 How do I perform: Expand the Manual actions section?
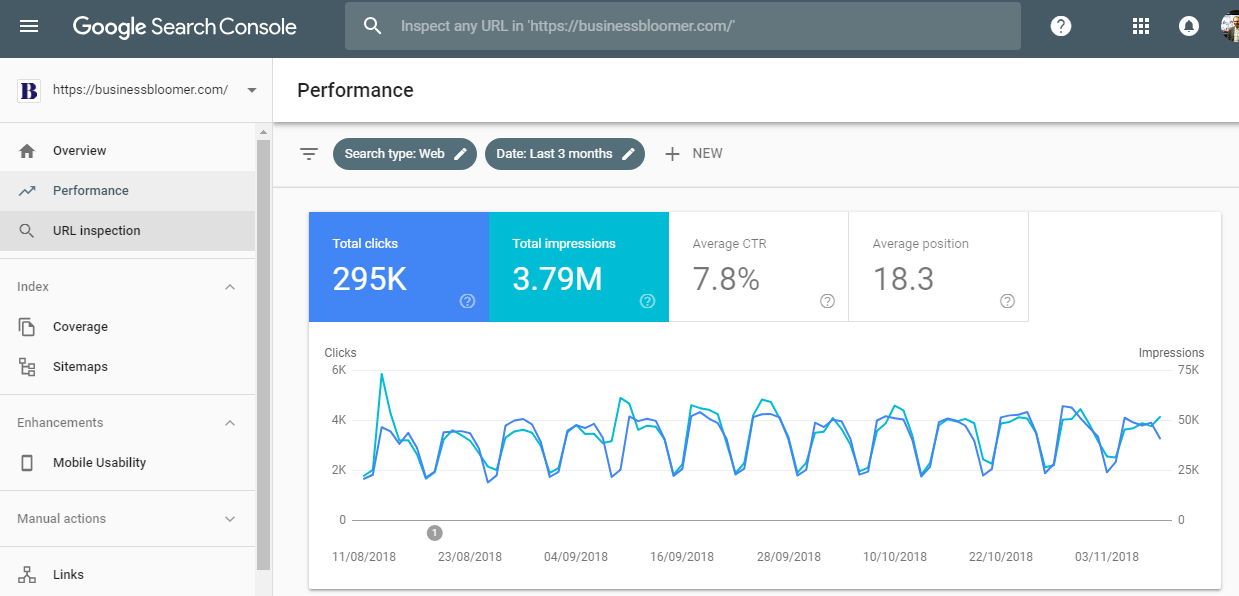pos(230,519)
